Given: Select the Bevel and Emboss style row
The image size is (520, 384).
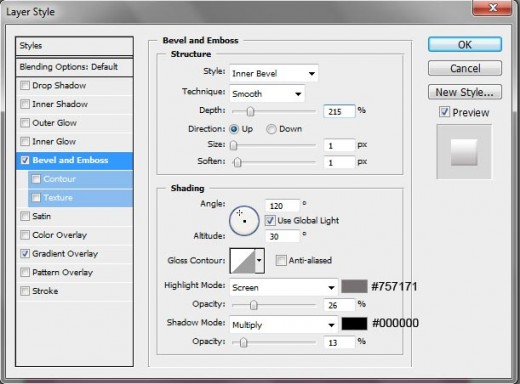Looking at the screenshot, I should click(x=74, y=160).
